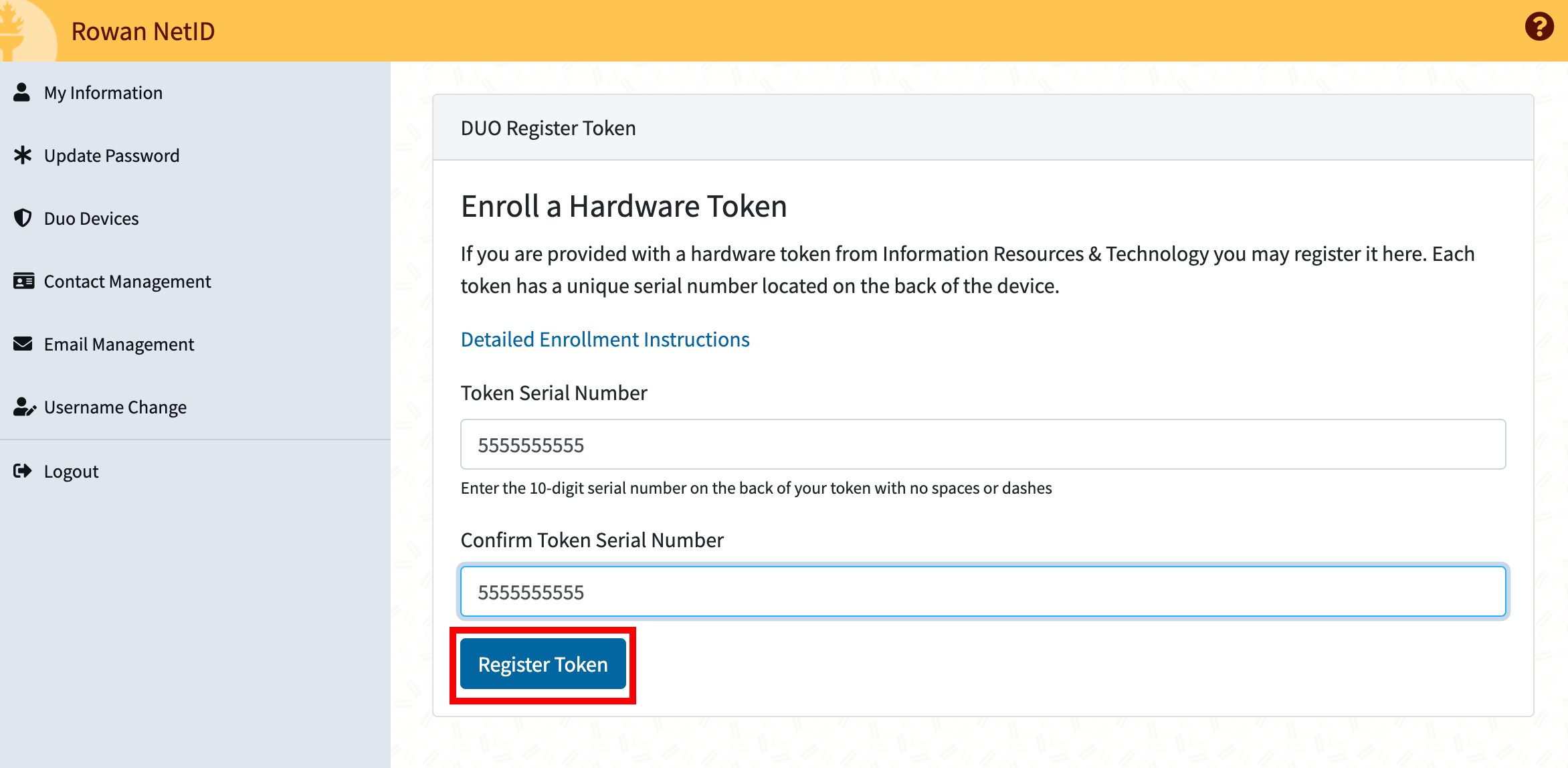Log out using the Logout link

coord(71,472)
